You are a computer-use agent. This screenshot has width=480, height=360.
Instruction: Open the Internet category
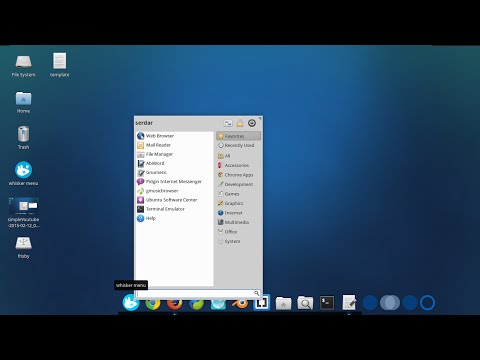point(238,213)
